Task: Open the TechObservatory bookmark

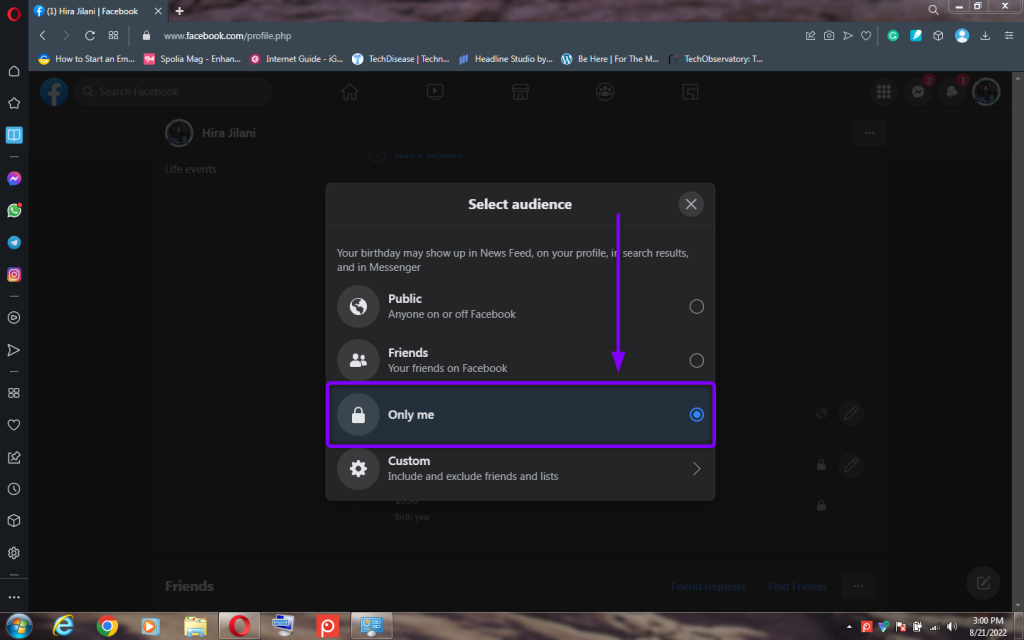Action: pyautogui.click(x=716, y=59)
